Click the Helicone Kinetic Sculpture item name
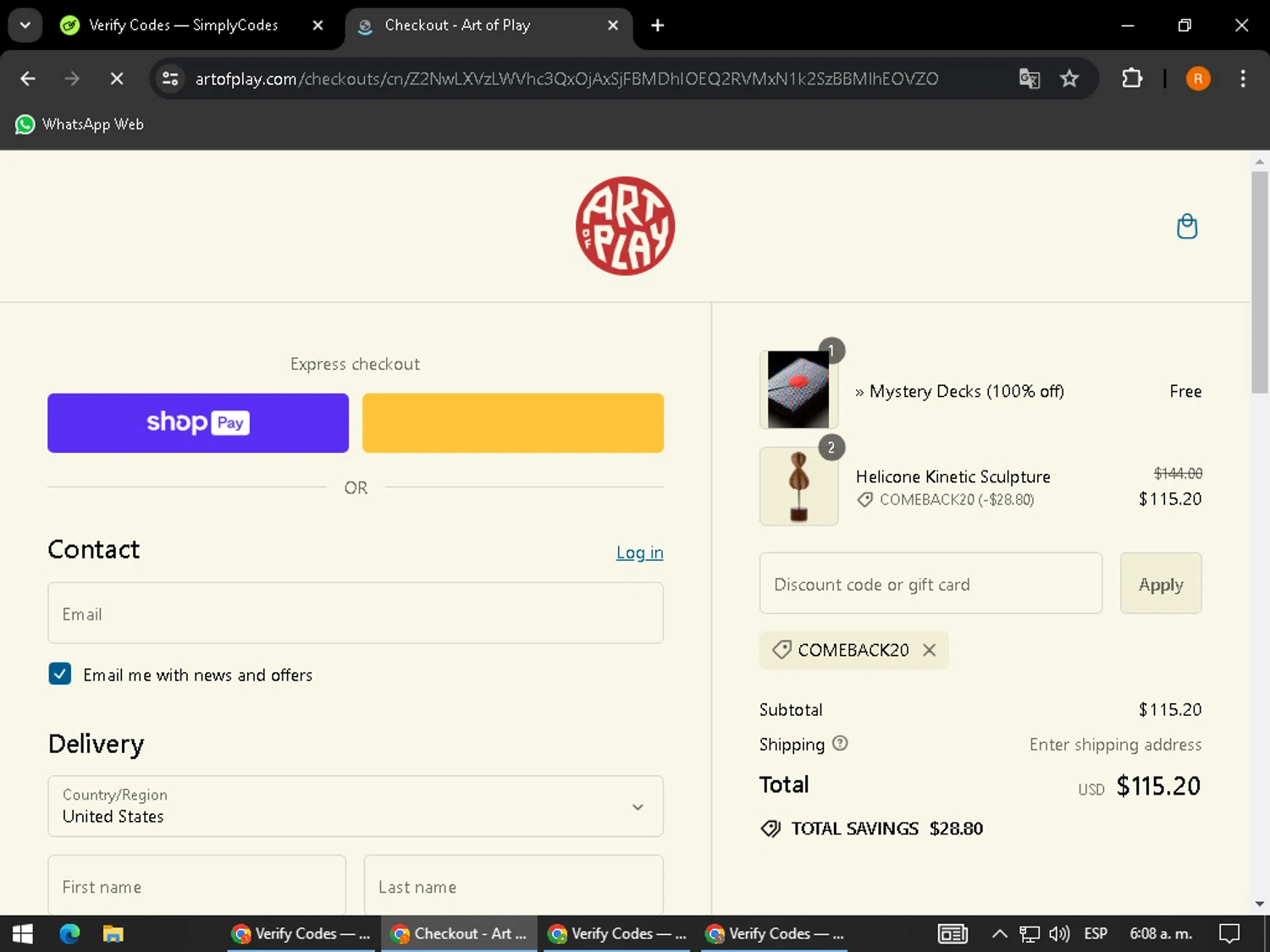Viewport: 1270px width, 952px height. (952, 476)
